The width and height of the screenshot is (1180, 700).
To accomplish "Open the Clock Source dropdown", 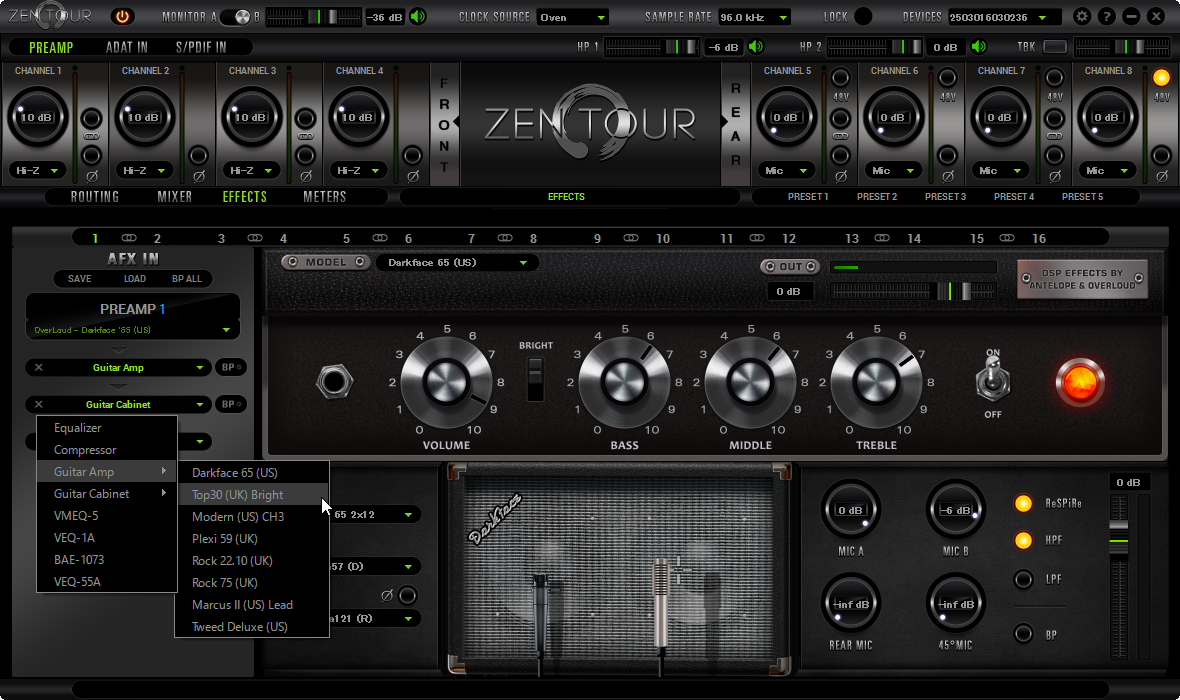I will pos(573,17).
